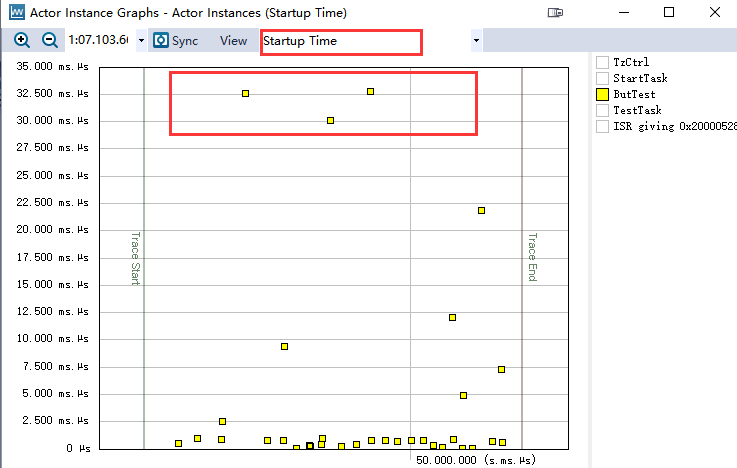Image resolution: width=737 pixels, height=468 pixels.
Task: Open the View menu
Action: (x=234, y=41)
